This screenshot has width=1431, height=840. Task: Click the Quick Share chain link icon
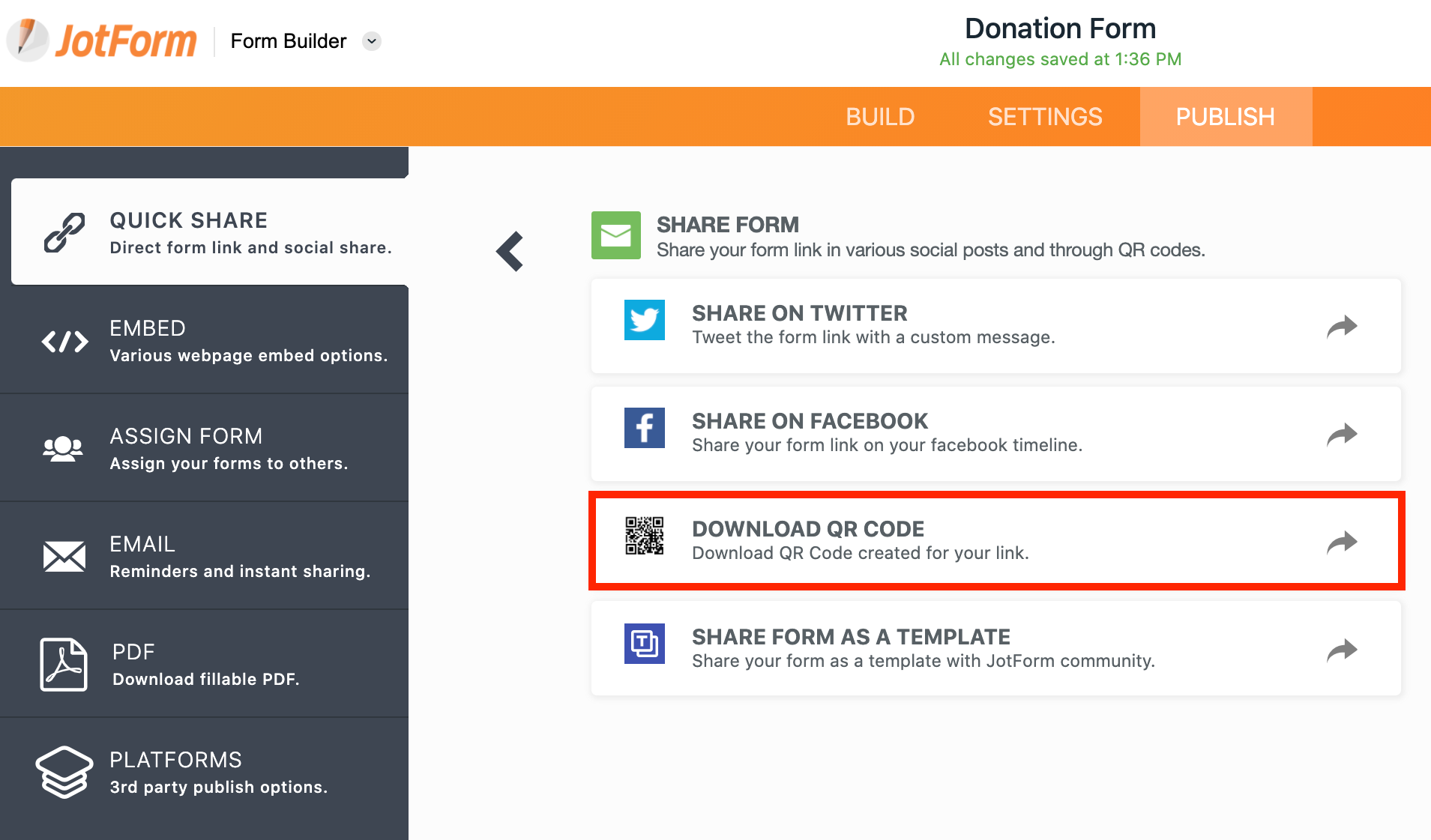64,232
